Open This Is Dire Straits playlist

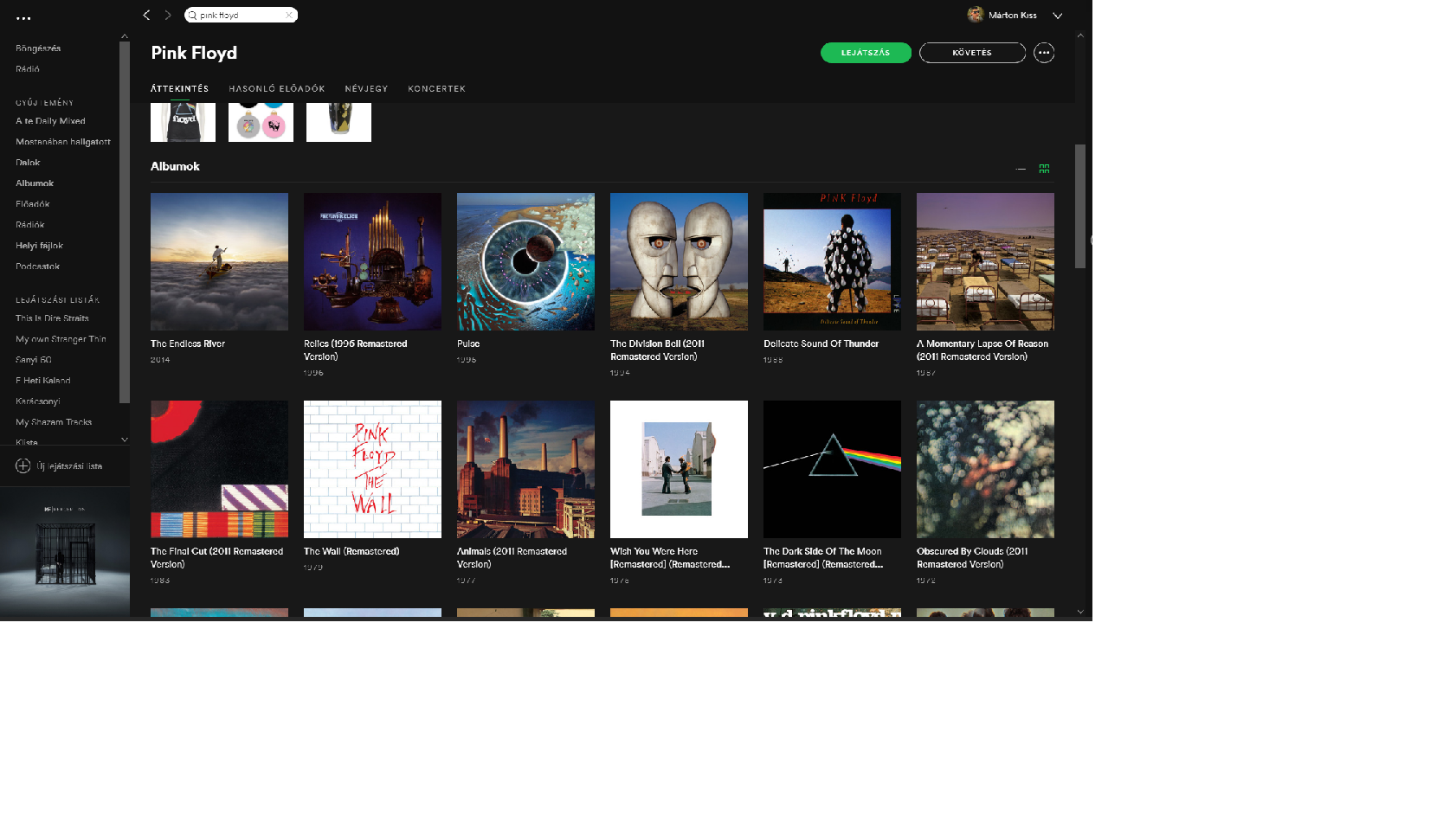(x=52, y=318)
